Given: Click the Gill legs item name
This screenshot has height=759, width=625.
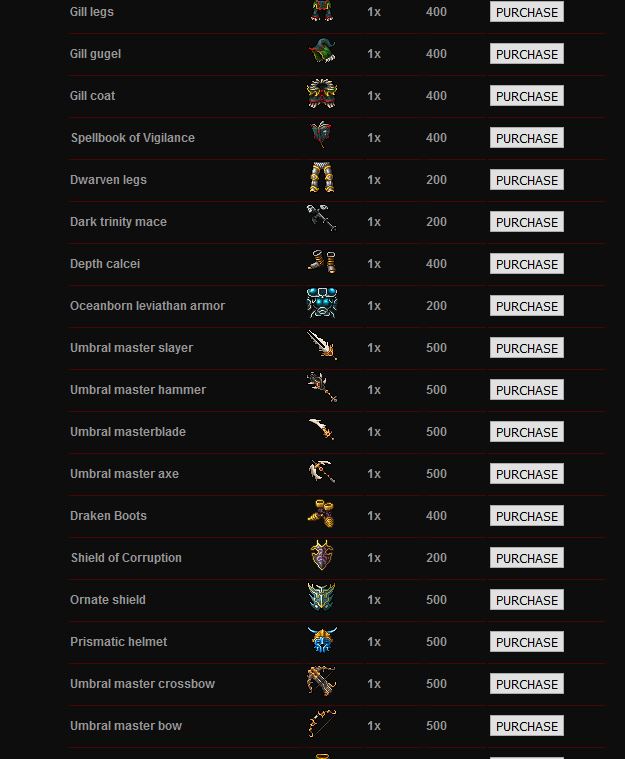Looking at the screenshot, I should click(x=91, y=12).
